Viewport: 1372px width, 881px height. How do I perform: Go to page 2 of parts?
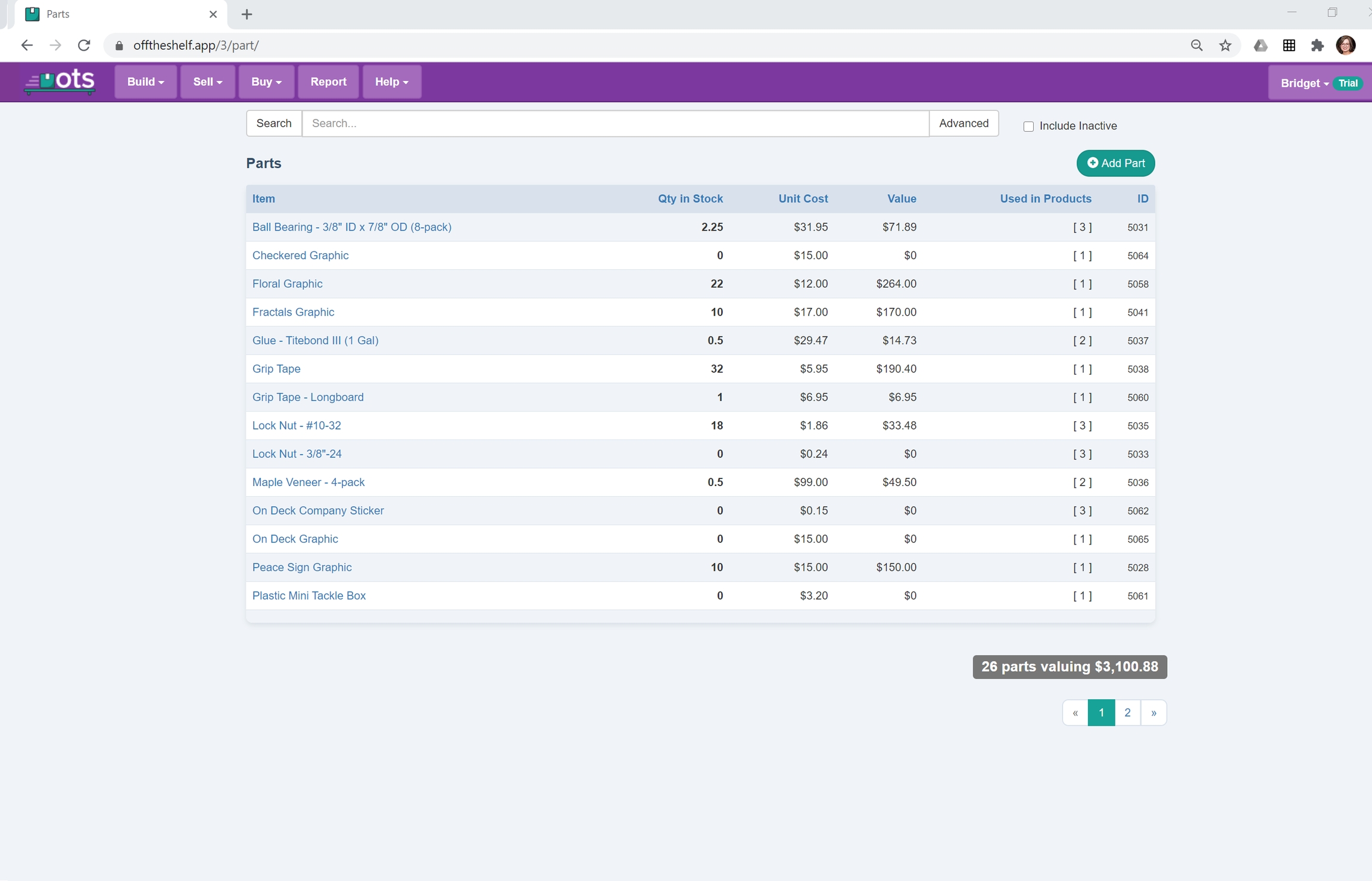pos(1127,712)
